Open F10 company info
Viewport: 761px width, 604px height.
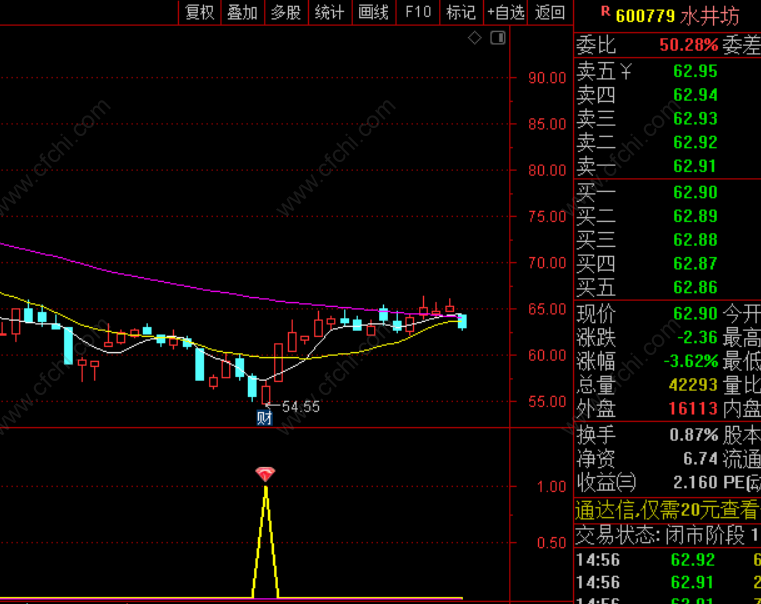pyautogui.click(x=418, y=12)
